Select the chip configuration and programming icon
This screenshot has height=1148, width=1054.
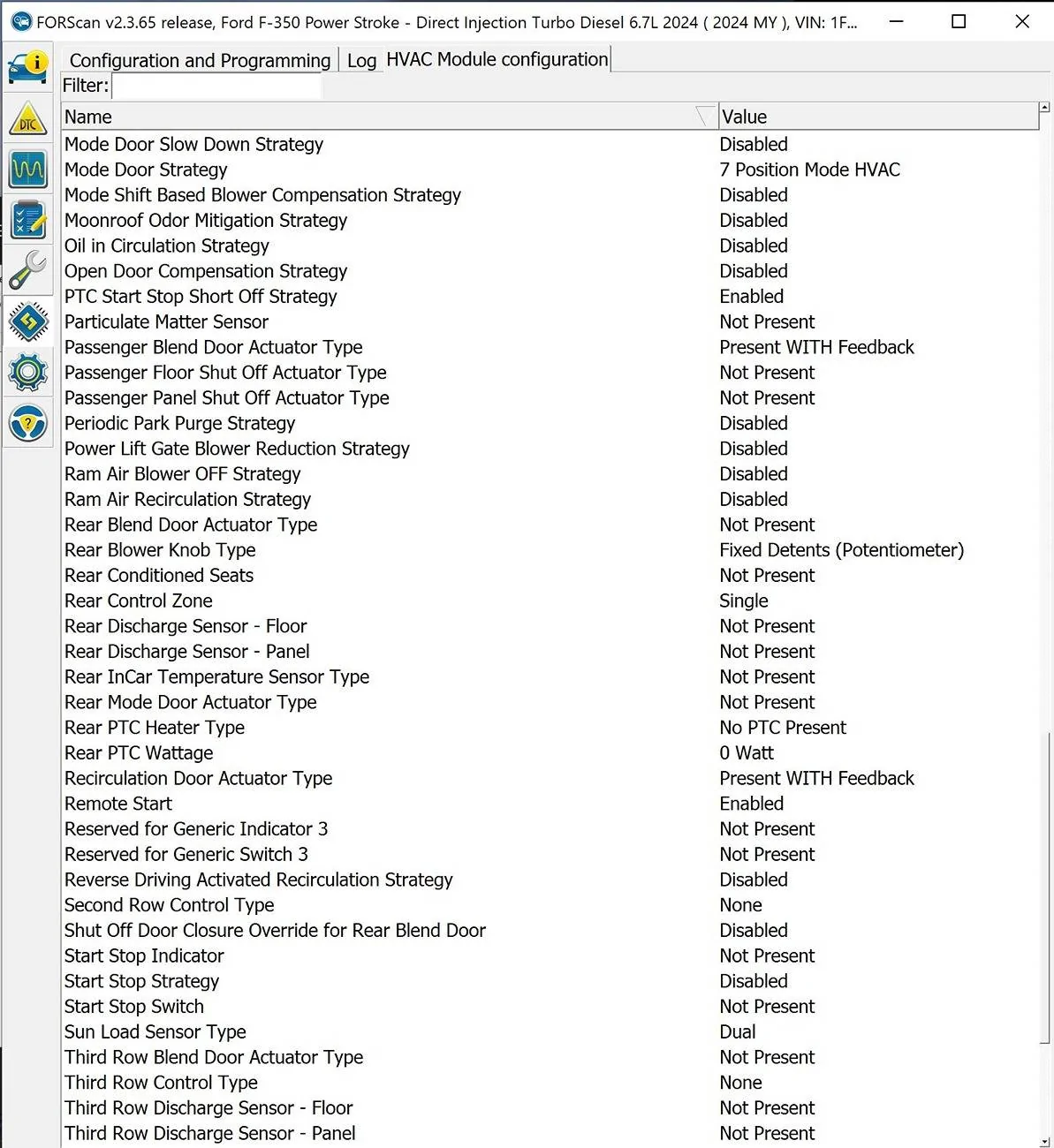coord(28,321)
